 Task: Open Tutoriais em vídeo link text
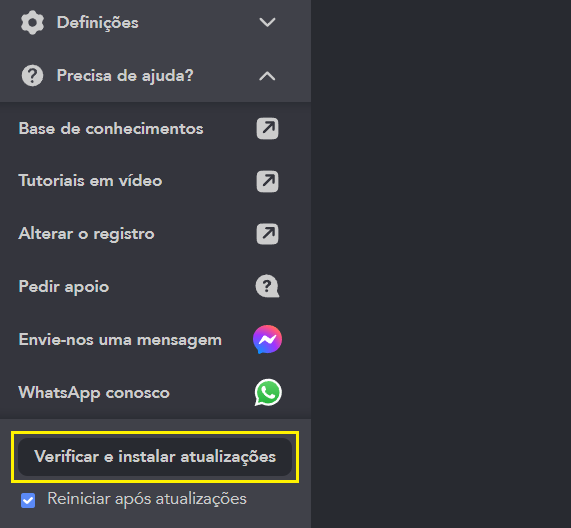(90, 181)
